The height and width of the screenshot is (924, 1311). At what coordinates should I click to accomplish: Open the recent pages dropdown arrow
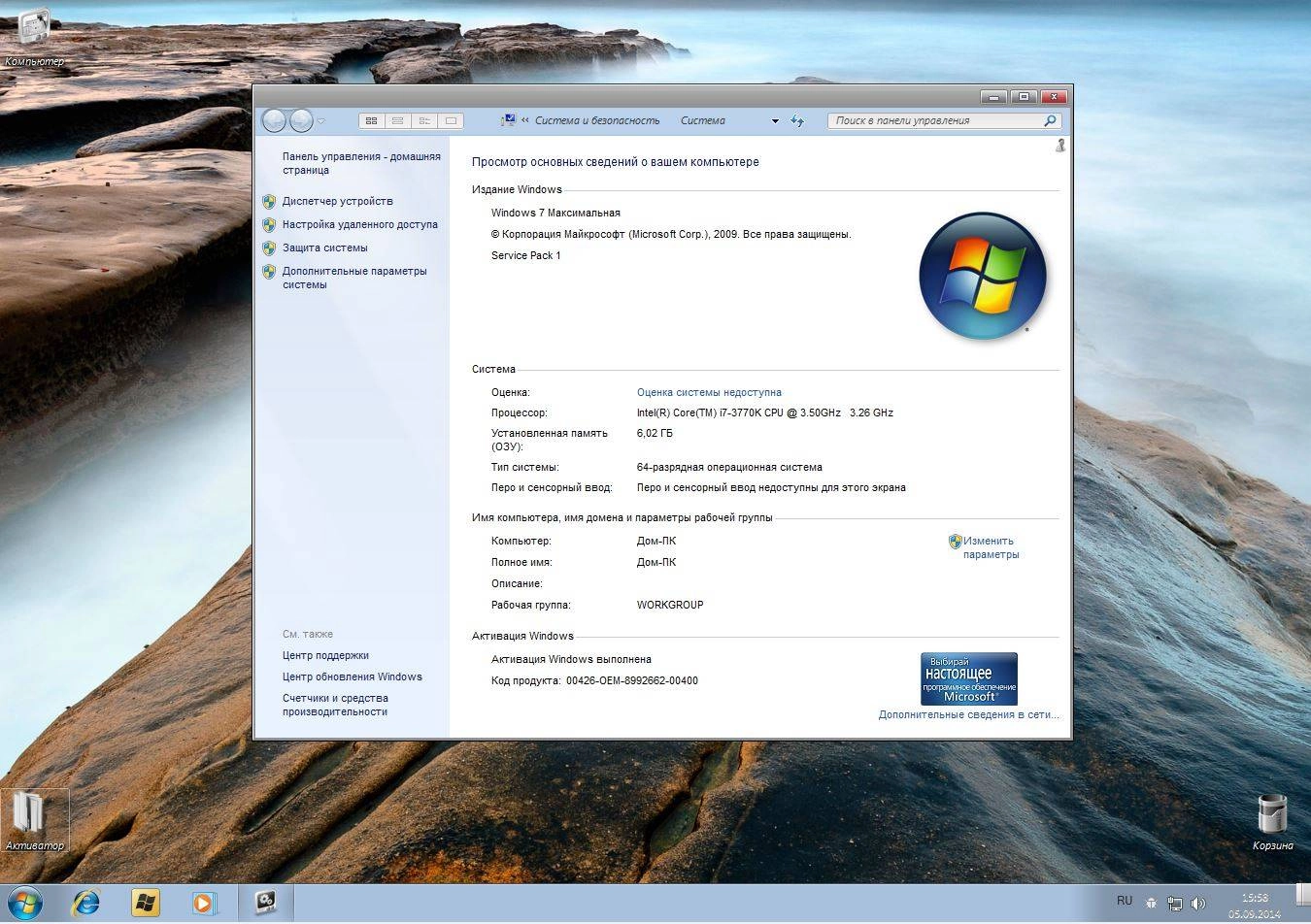tap(321, 121)
